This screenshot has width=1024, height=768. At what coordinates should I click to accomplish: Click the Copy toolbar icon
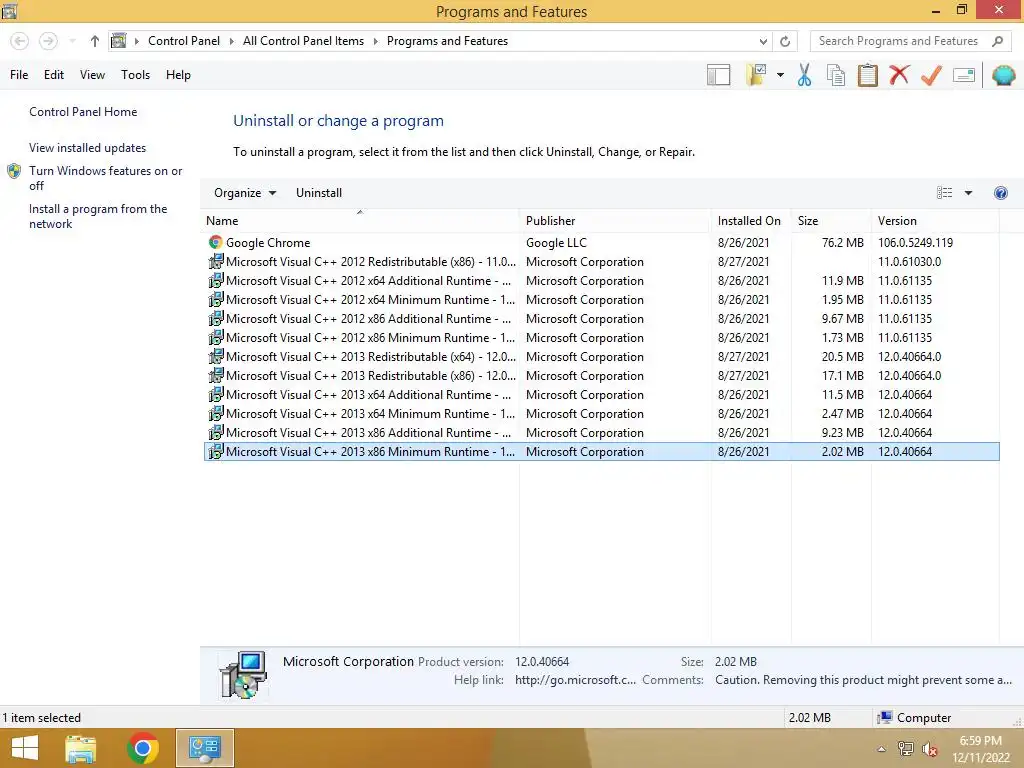tap(836, 75)
